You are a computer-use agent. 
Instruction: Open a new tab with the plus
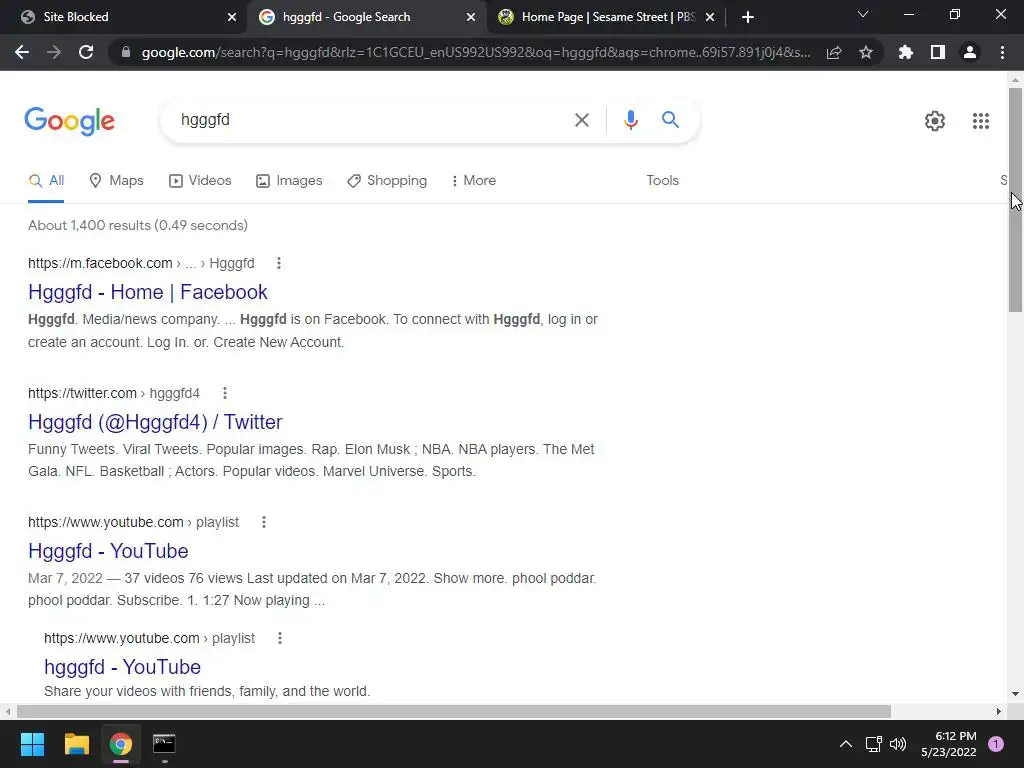click(748, 17)
